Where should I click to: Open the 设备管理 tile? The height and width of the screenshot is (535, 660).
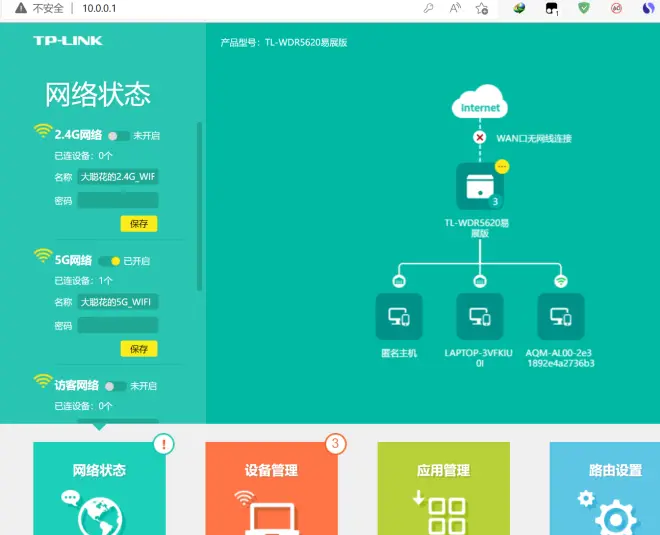(x=271, y=488)
